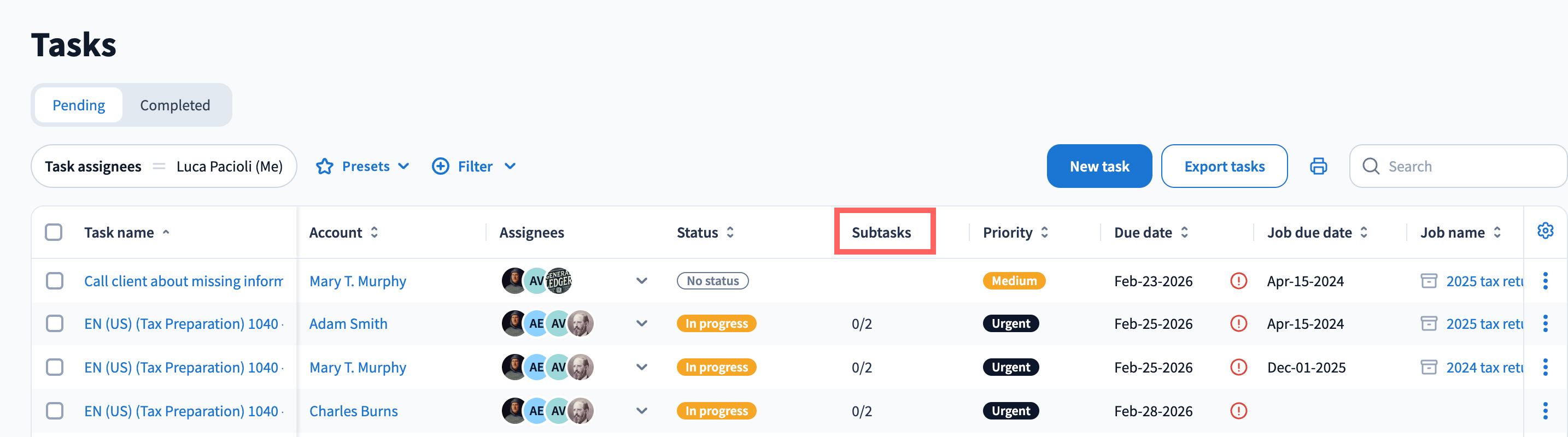The height and width of the screenshot is (437, 1568).
Task: Expand the Presets dropdown chevron
Action: 403,166
